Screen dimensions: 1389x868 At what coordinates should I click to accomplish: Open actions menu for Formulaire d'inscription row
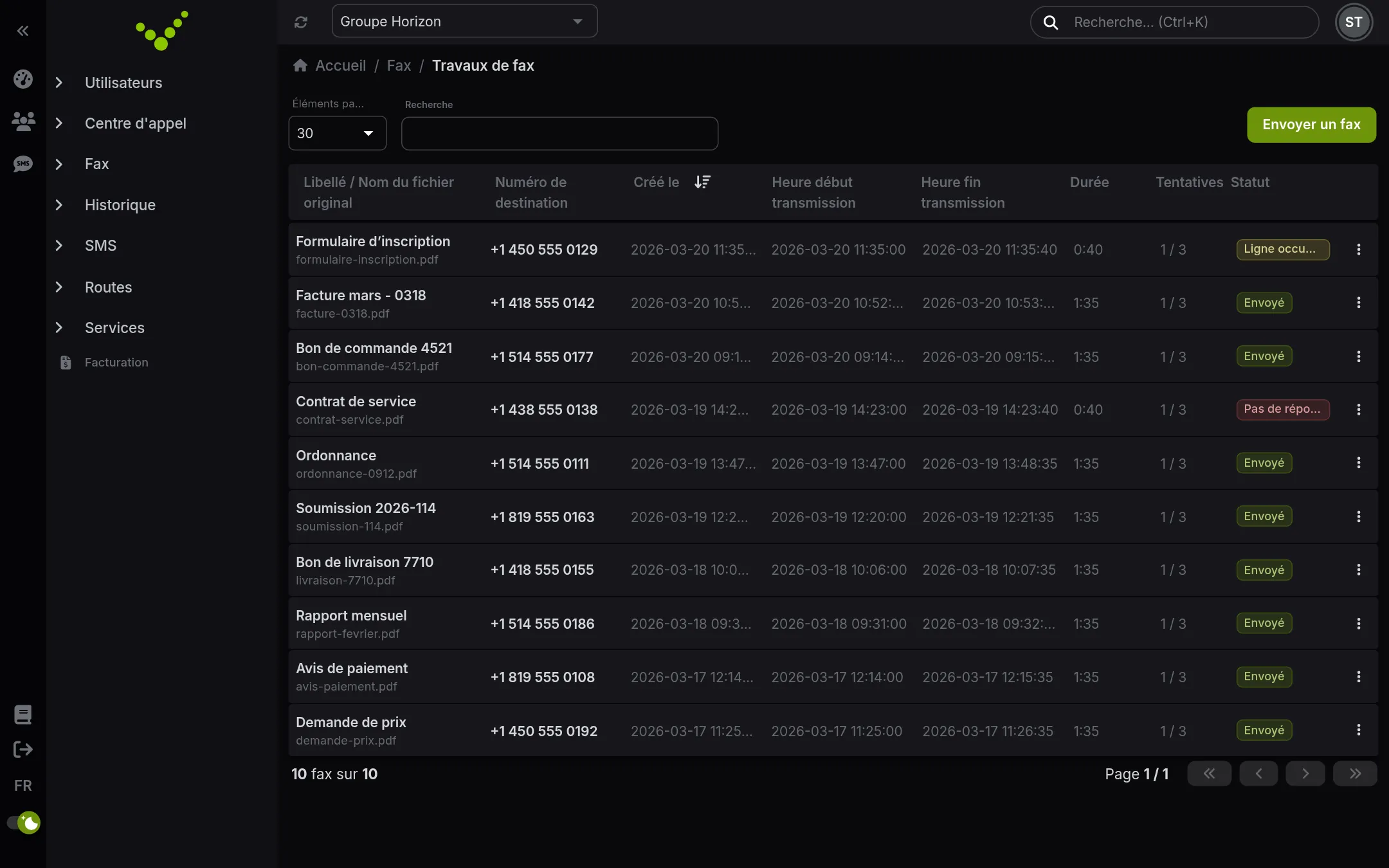(1359, 249)
